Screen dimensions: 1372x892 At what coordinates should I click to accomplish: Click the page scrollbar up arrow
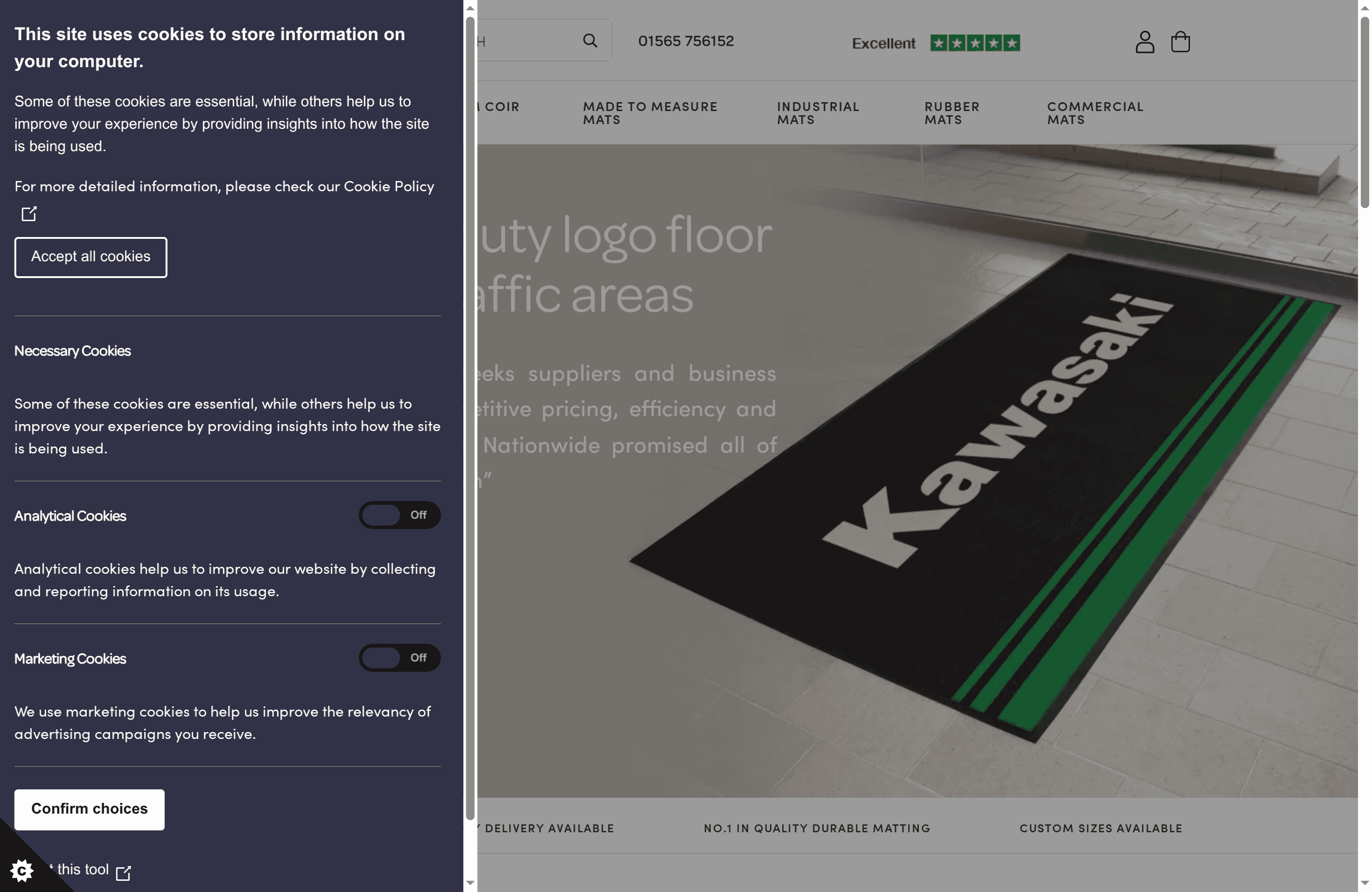click(1365, 7)
